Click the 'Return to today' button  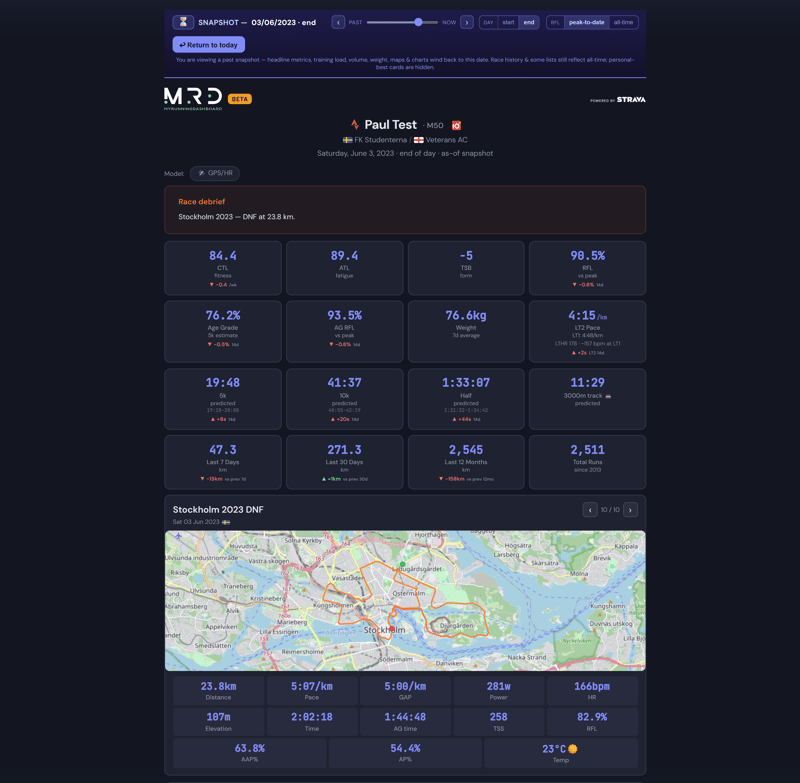tap(209, 45)
